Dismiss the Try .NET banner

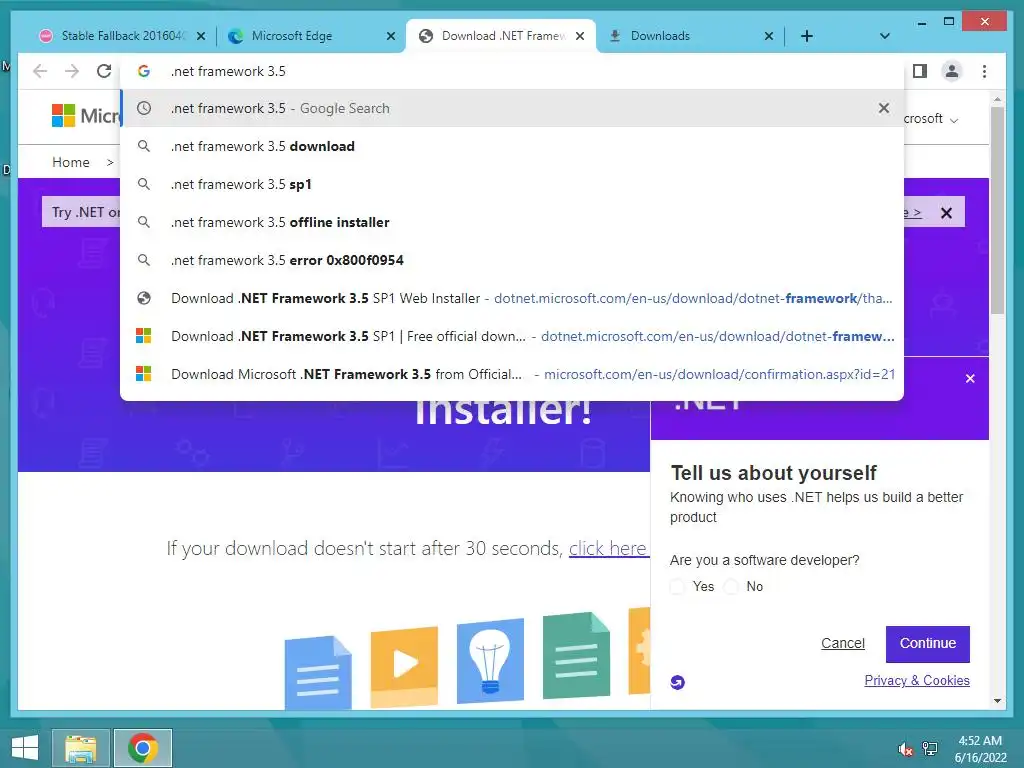coord(946,213)
